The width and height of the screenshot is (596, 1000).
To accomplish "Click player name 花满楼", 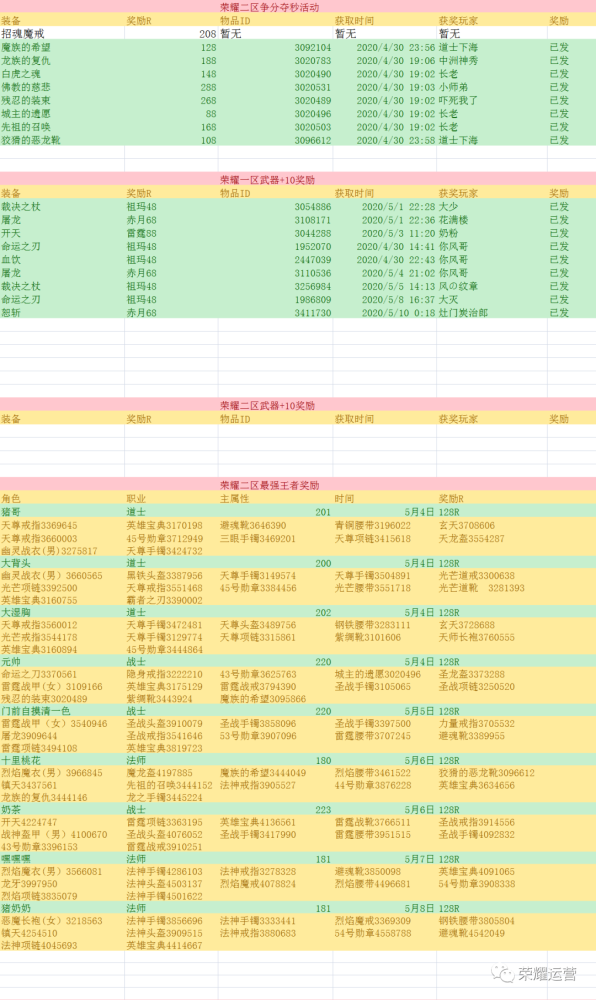I will 453,220.
